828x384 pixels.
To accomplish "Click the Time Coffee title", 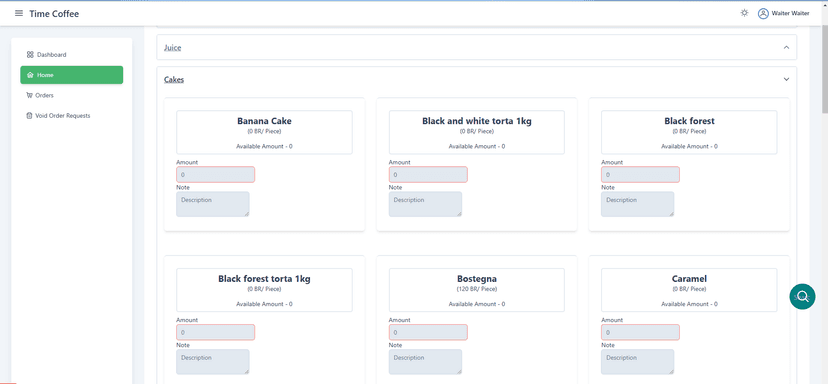I will point(54,14).
